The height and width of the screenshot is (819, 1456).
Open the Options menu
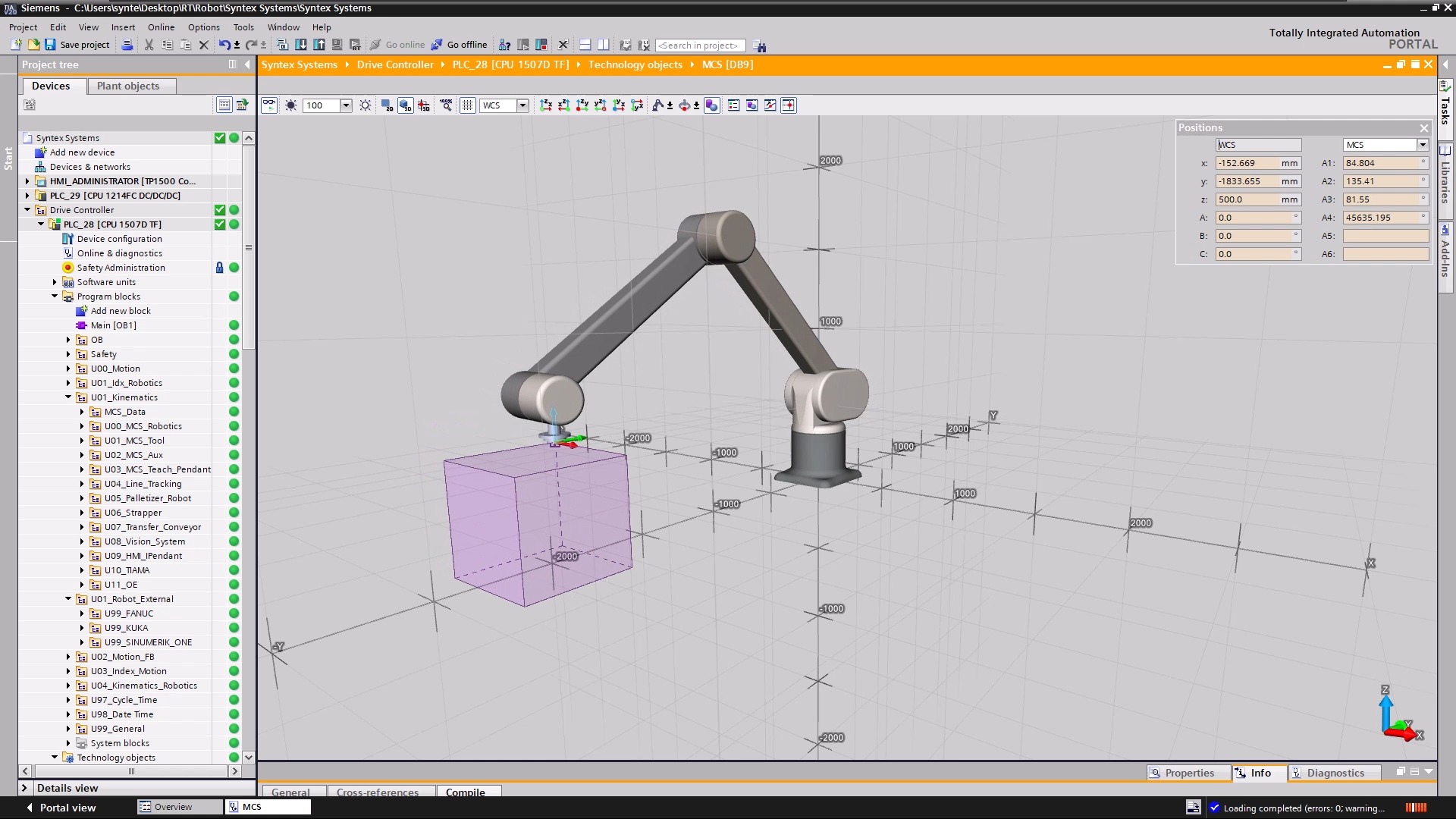204,27
